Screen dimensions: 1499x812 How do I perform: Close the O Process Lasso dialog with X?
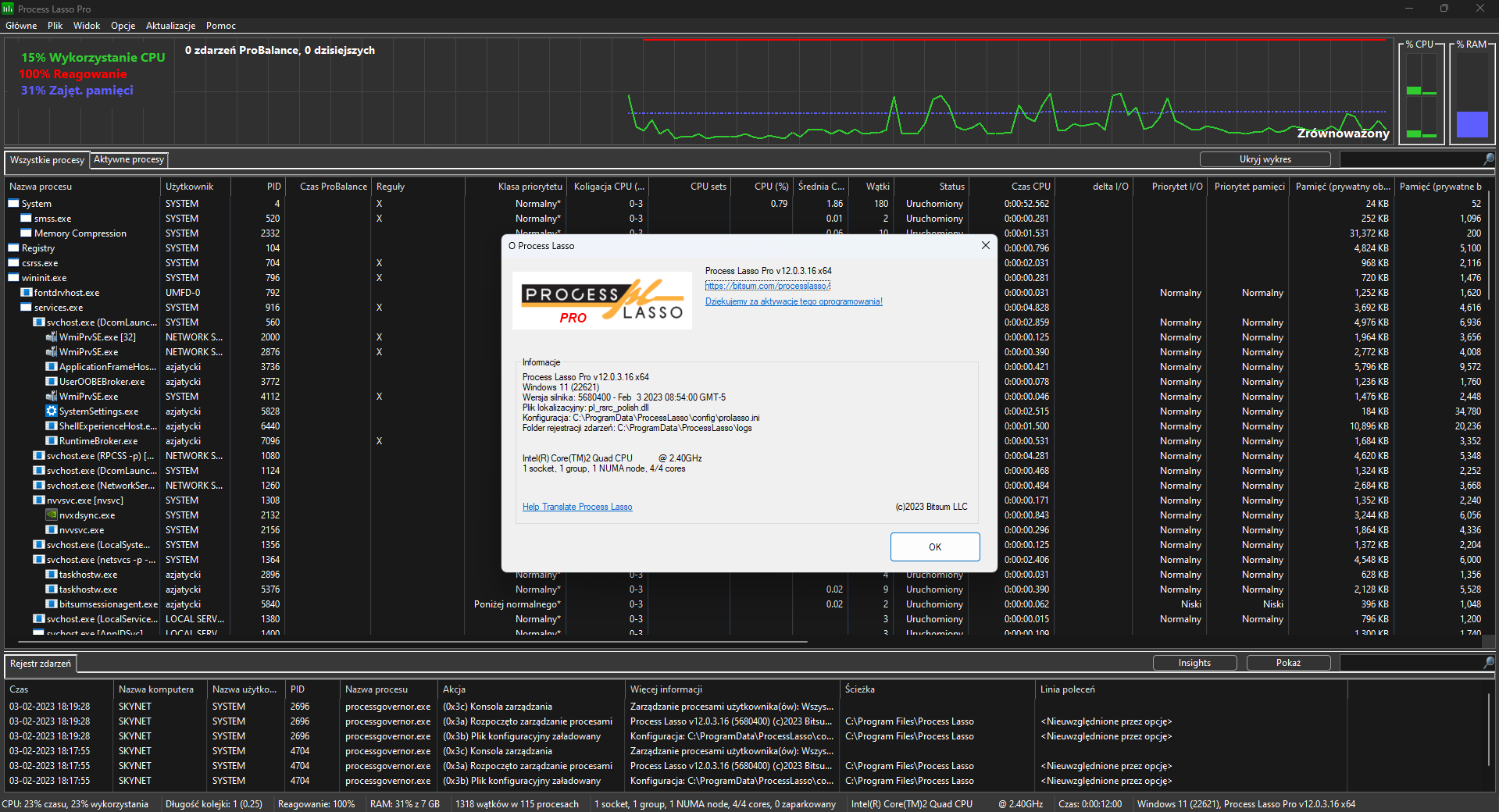(x=986, y=245)
